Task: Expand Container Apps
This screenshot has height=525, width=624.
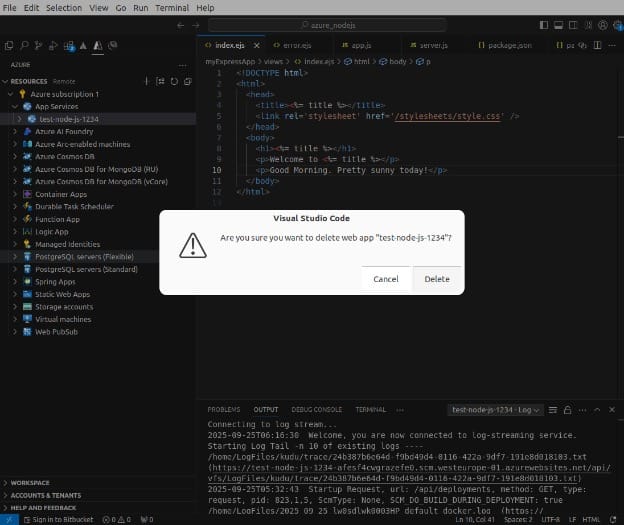Action: pos(15,194)
